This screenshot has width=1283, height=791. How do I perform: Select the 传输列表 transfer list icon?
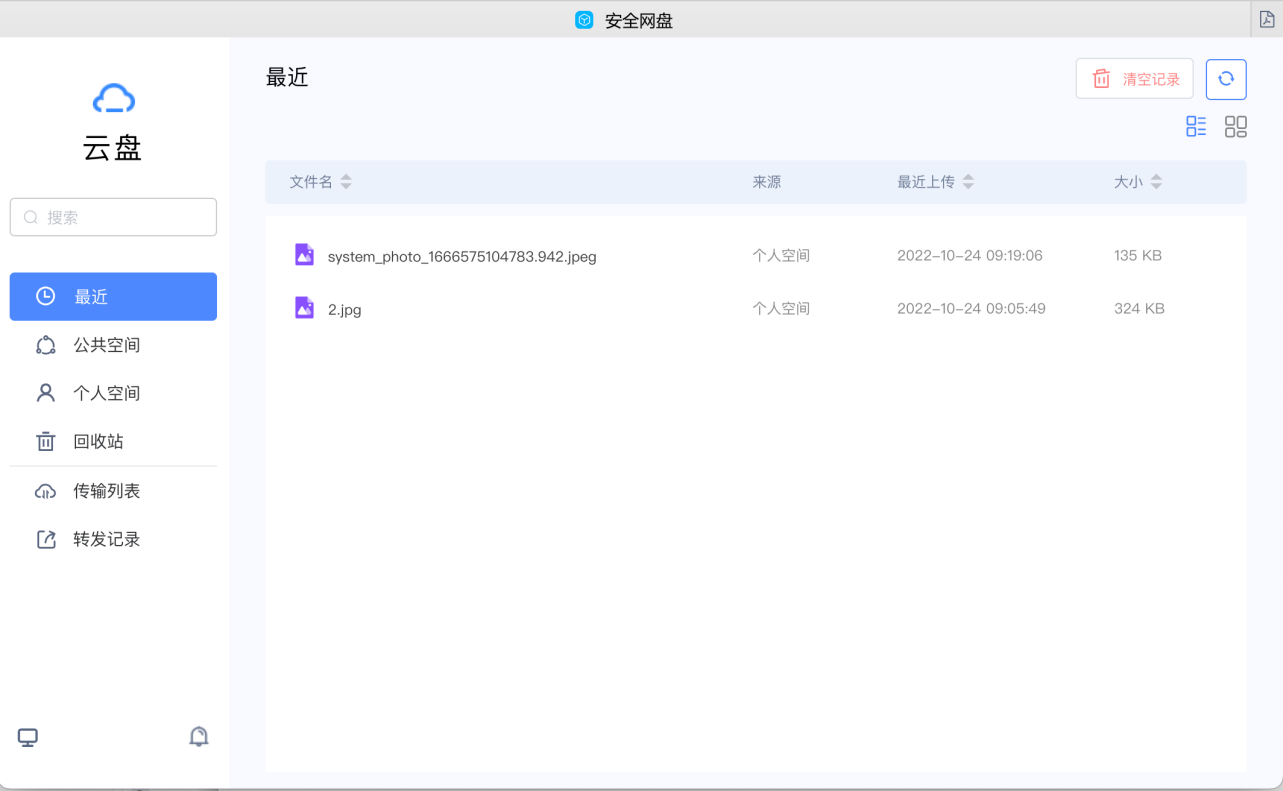point(45,490)
